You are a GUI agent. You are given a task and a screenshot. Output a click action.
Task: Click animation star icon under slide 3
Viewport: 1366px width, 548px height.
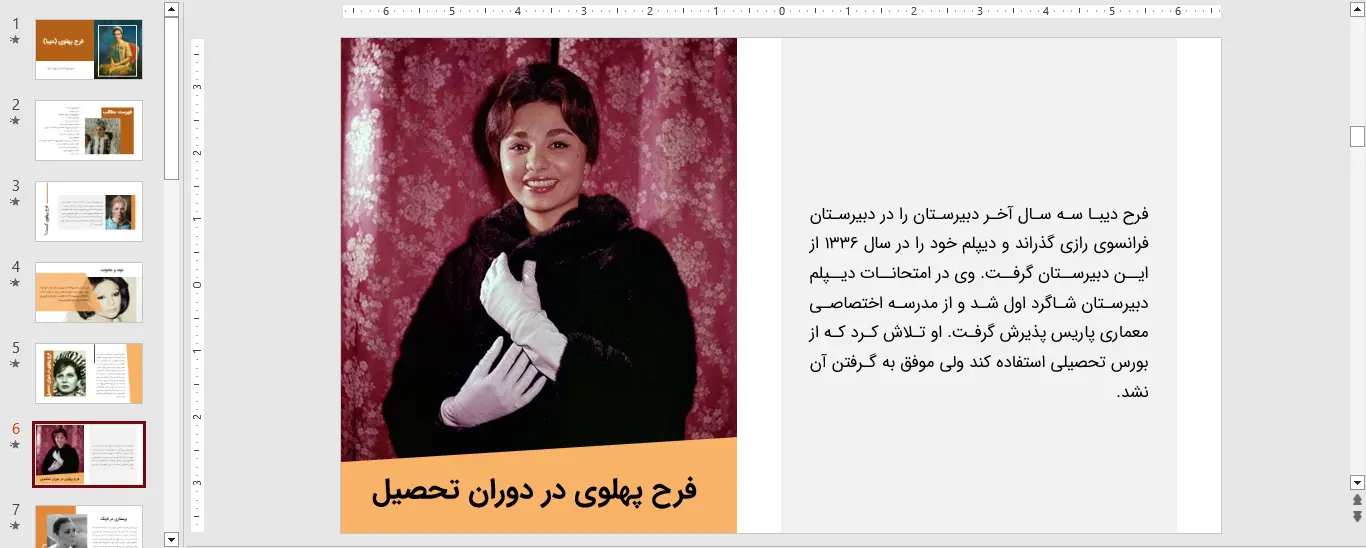click(x=15, y=202)
